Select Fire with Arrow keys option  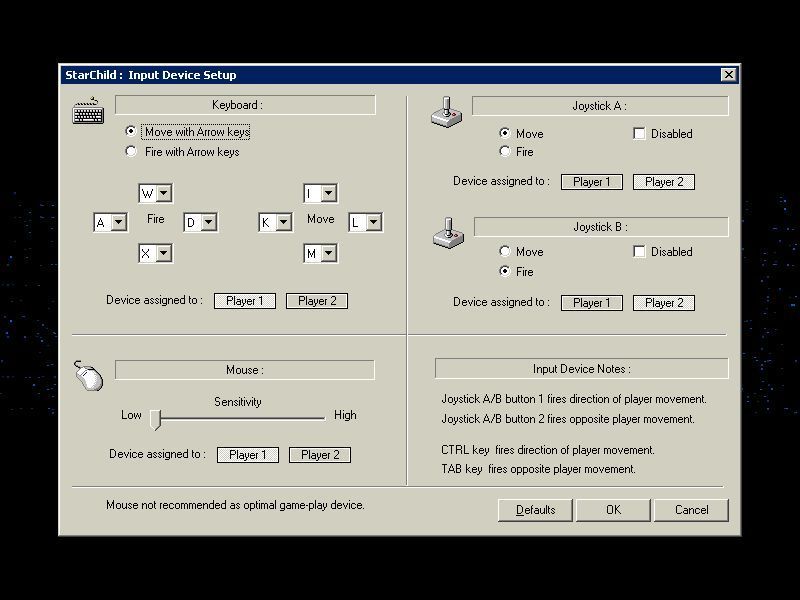(131, 150)
